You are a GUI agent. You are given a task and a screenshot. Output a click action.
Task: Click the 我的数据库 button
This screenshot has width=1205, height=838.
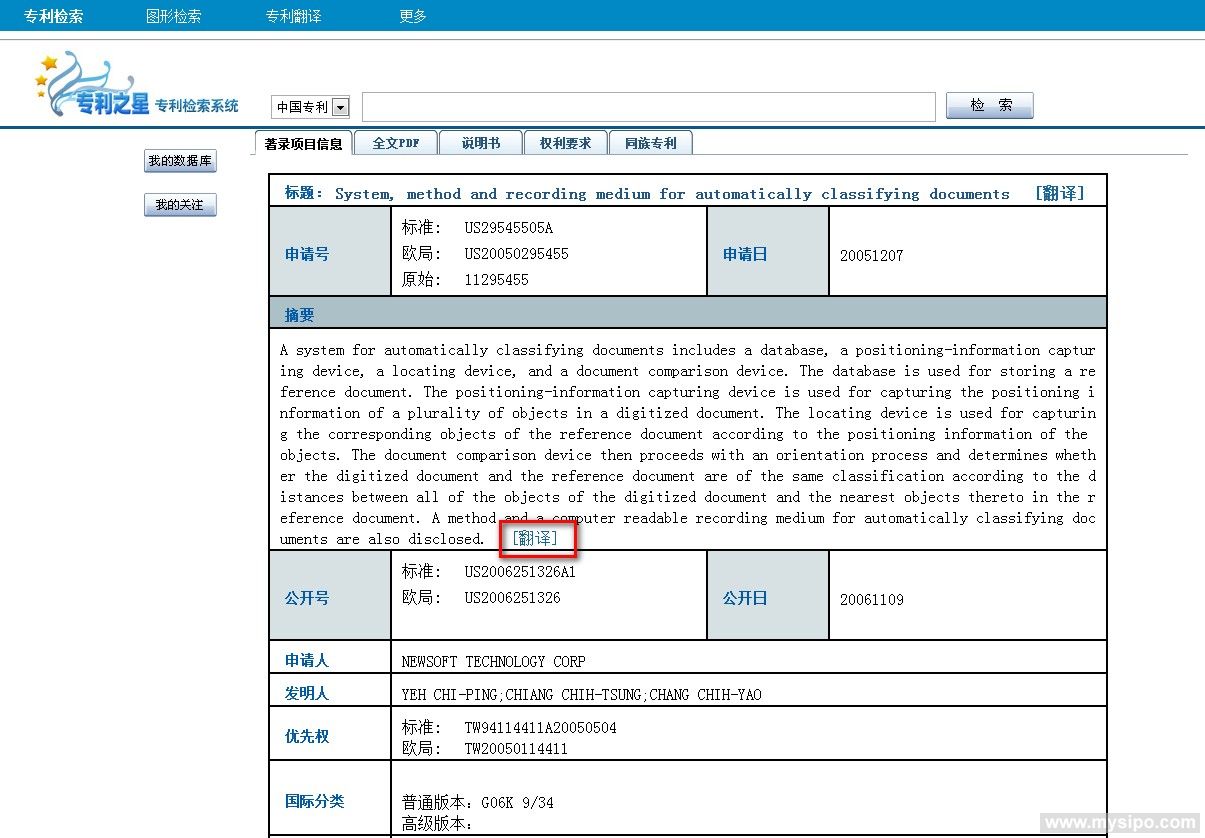180,161
